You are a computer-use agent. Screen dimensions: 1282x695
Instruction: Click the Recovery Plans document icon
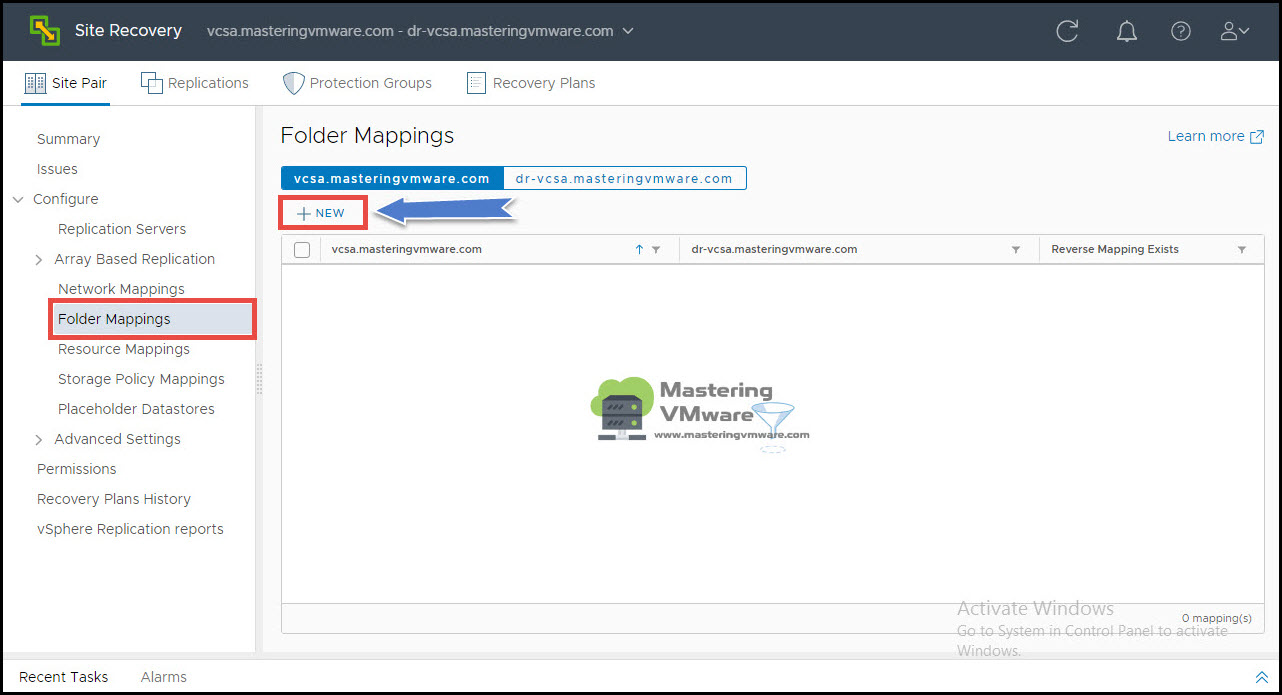click(476, 83)
